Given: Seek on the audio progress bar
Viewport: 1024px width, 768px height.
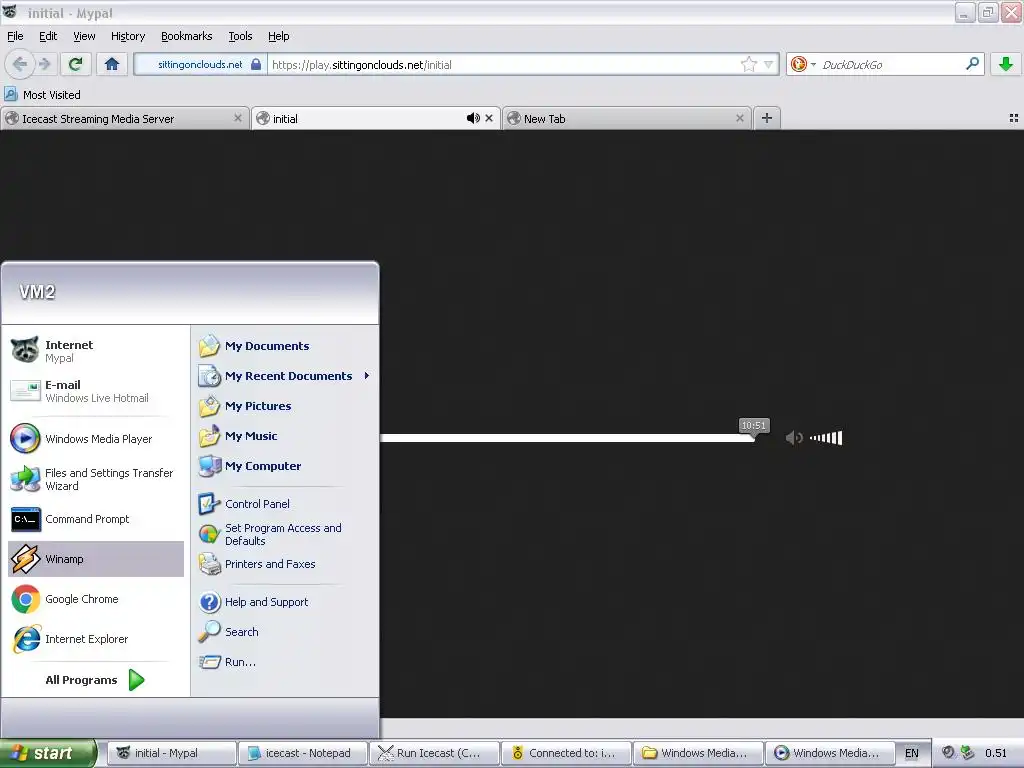Looking at the screenshot, I should (x=567, y=438).
